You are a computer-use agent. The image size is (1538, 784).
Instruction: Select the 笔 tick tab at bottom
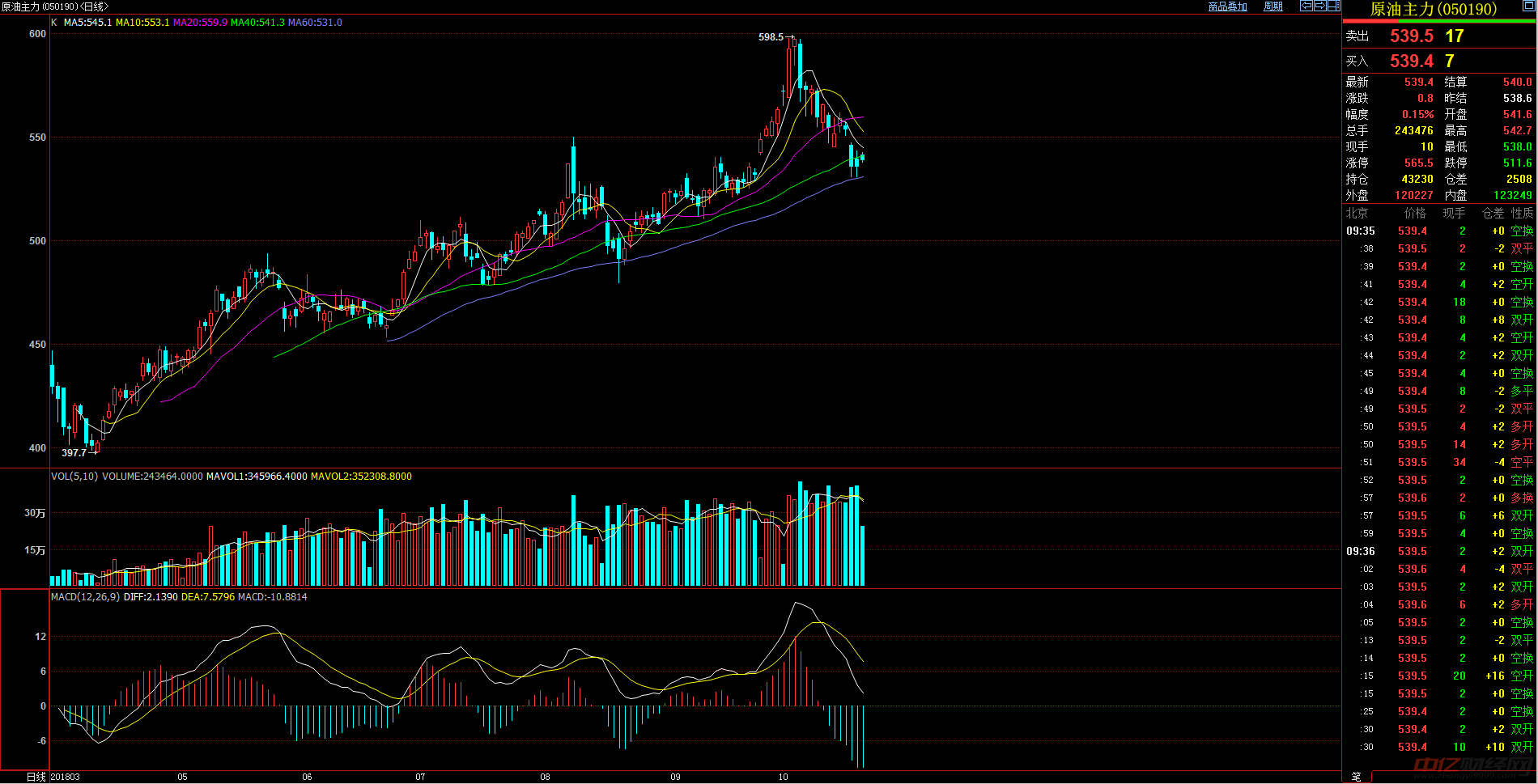point(1356,777)
